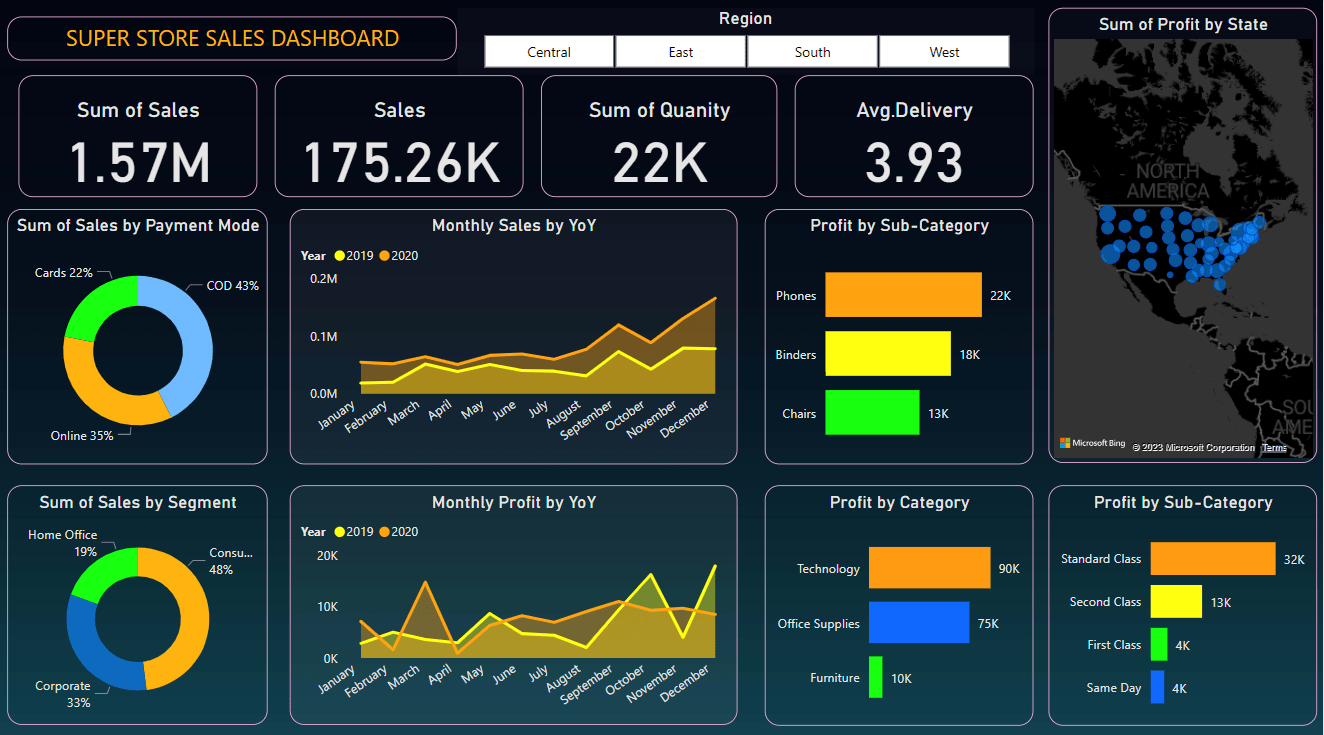The height and width of the screenshot is (735, 1324).
Task: Click the Corporate 33% data label
Action: pyautogui.click(x=63, y=694)
